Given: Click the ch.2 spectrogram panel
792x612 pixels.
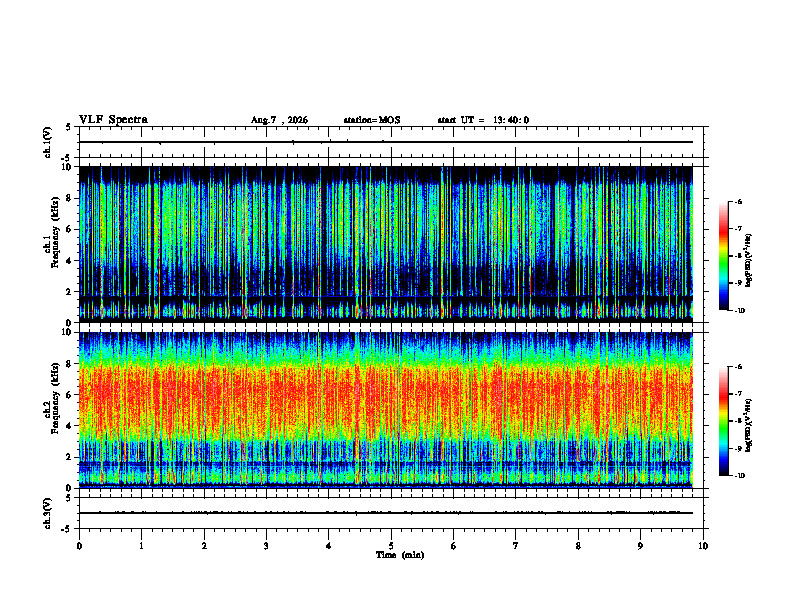Looking at the screenshot, I should point(386,410).
